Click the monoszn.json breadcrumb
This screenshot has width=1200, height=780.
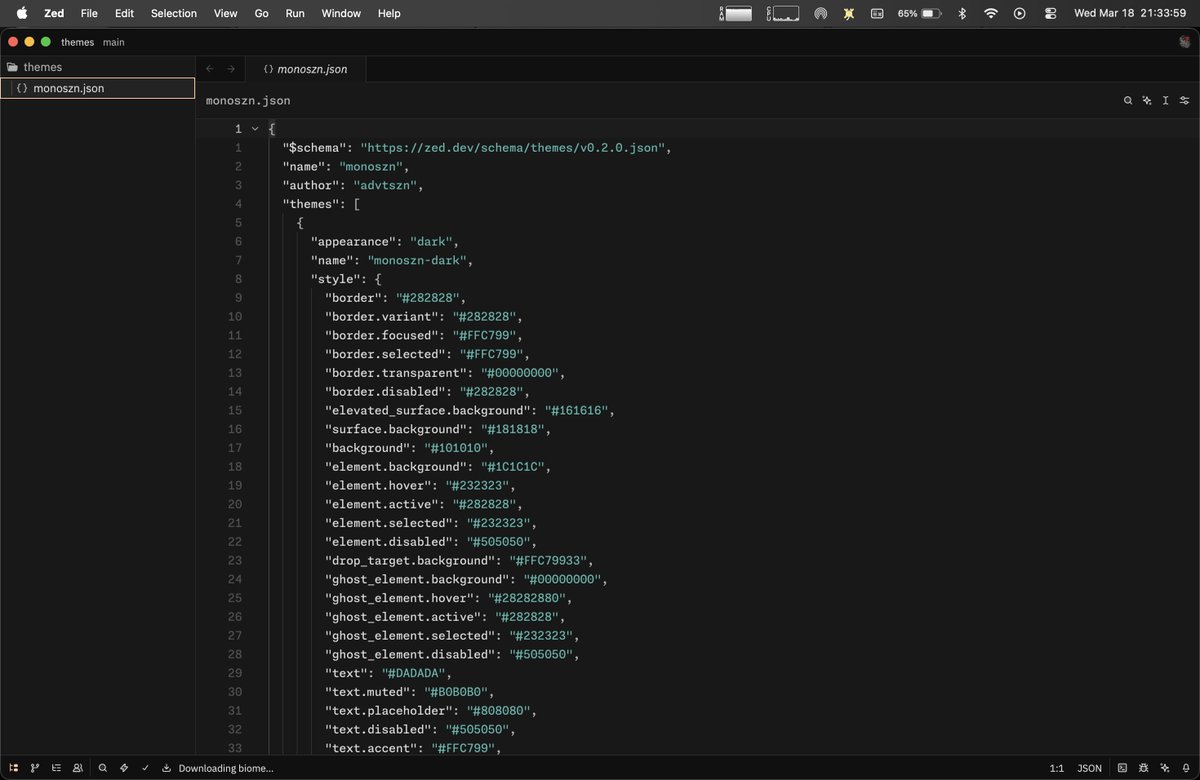[x=248, y=101]
